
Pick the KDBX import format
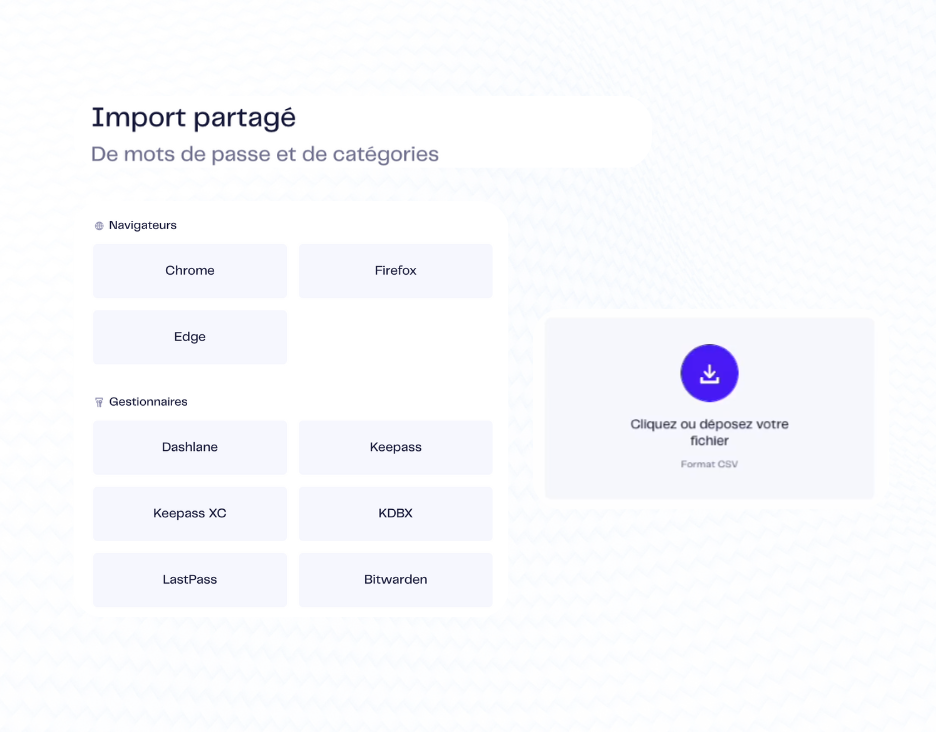click(x=395, y=513)
